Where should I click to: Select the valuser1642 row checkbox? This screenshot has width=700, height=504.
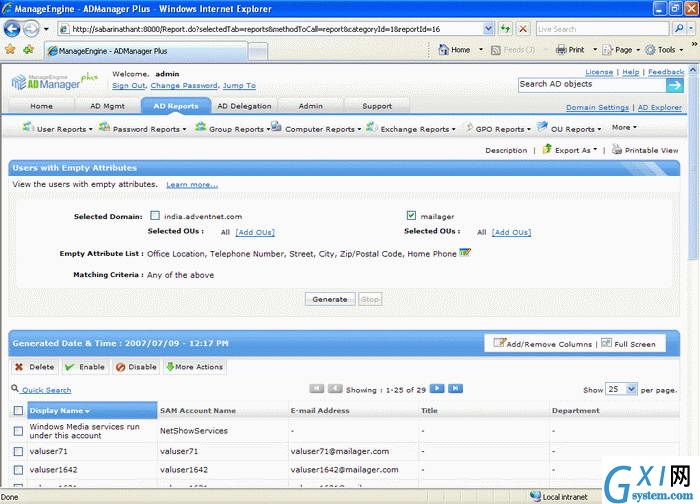pyautogui.click(x=18, y=470)
